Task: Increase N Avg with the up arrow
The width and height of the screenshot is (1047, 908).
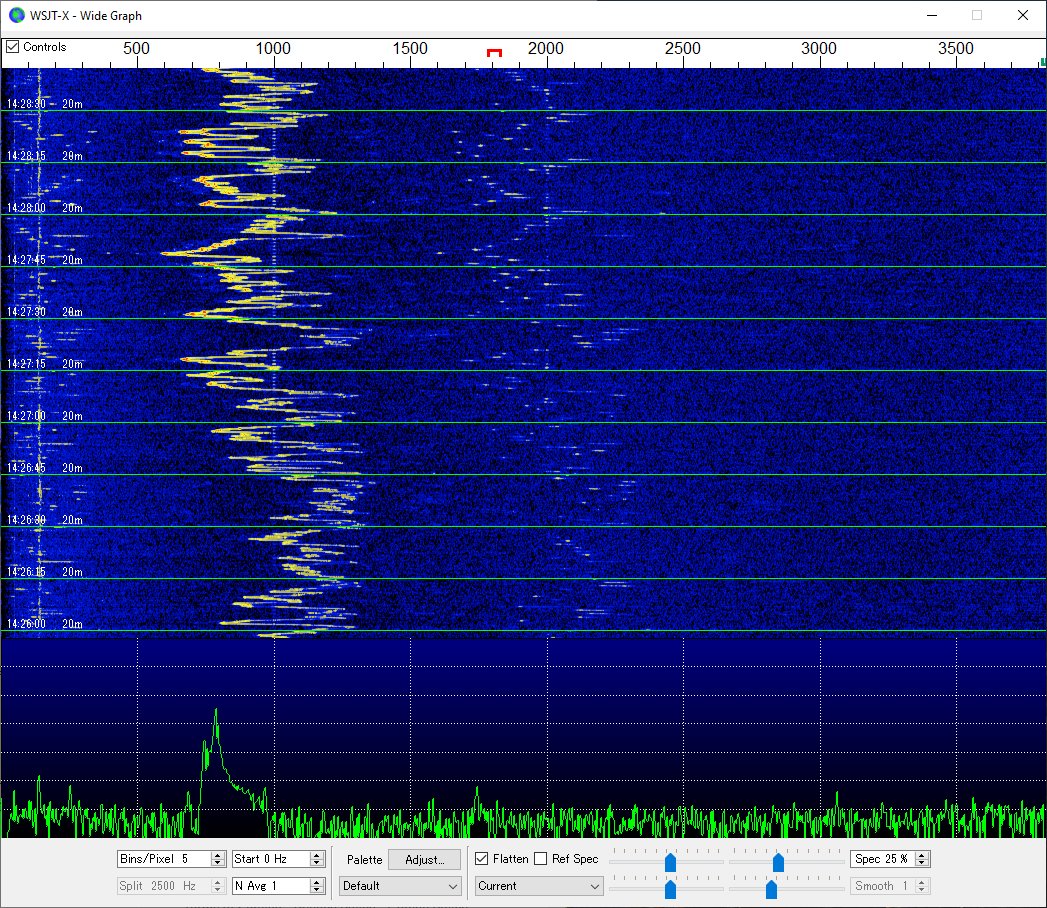Action: tap(317, 882)
